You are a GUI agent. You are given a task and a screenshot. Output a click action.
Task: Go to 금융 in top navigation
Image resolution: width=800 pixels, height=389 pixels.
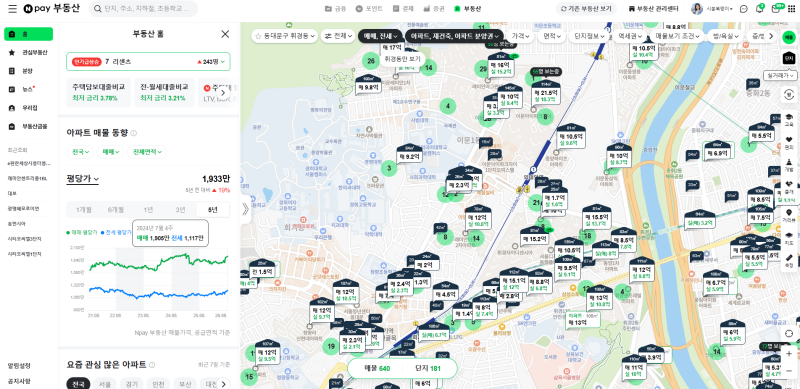[x=335, y=9]
